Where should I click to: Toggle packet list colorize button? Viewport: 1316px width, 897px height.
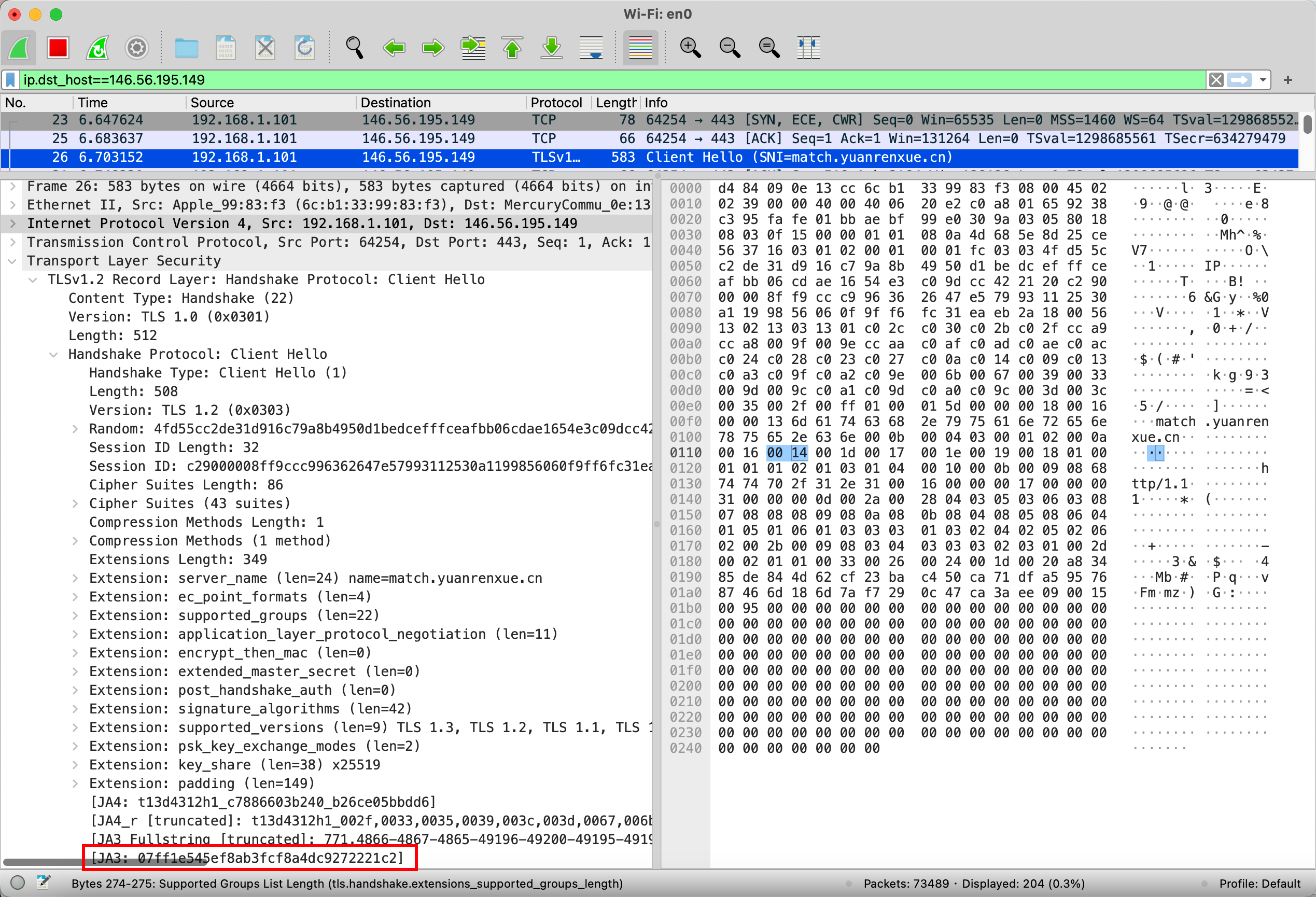point(640,48)
